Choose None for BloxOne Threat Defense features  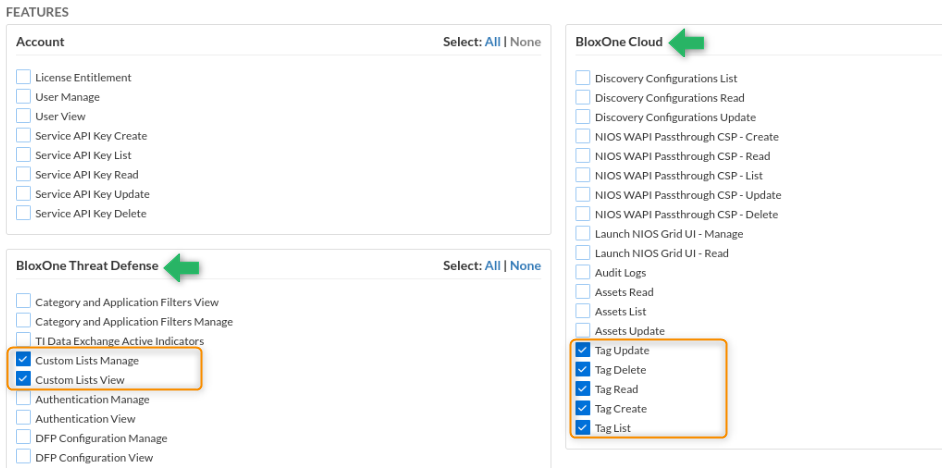(x=525, y=266)
